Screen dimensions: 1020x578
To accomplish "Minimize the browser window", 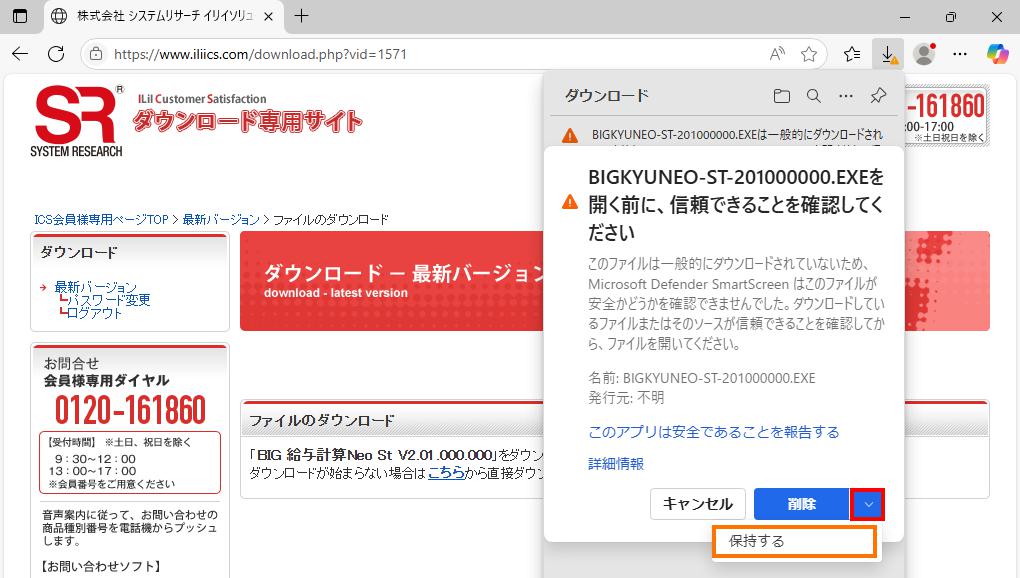I will click(905, 17).
